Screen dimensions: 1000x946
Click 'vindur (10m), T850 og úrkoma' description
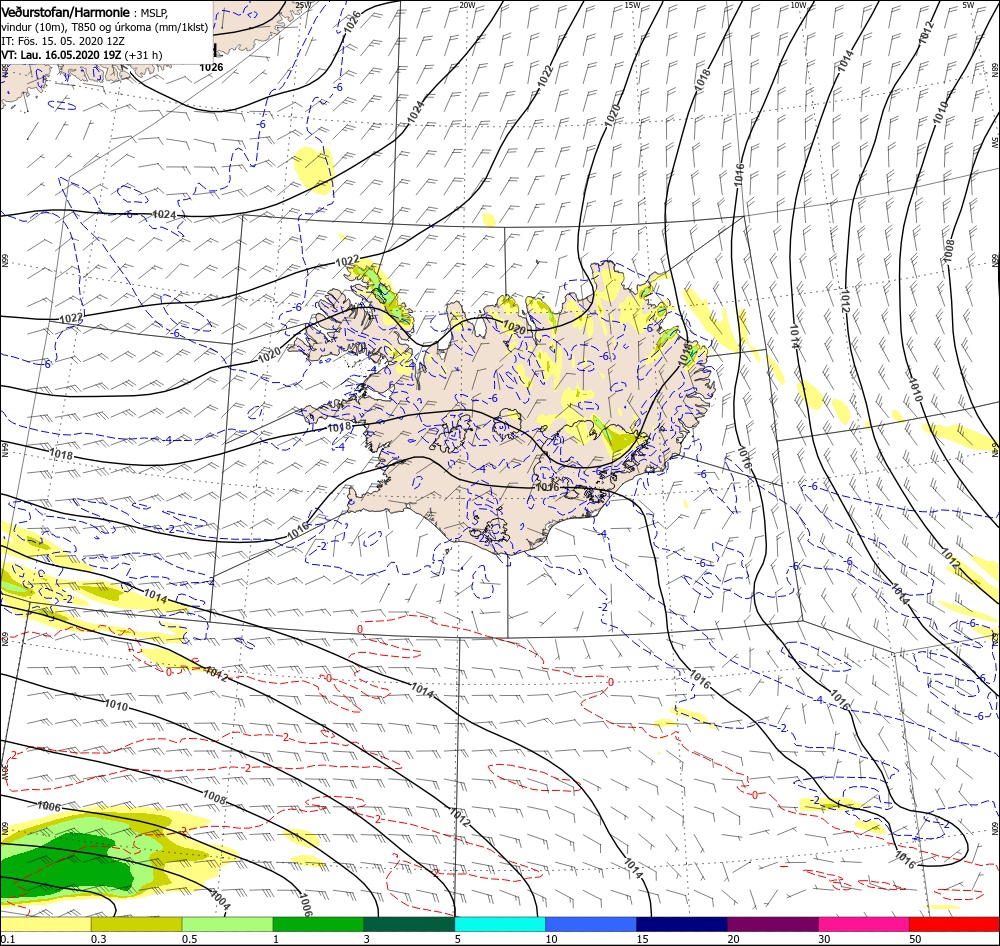[x=105, y=27]
